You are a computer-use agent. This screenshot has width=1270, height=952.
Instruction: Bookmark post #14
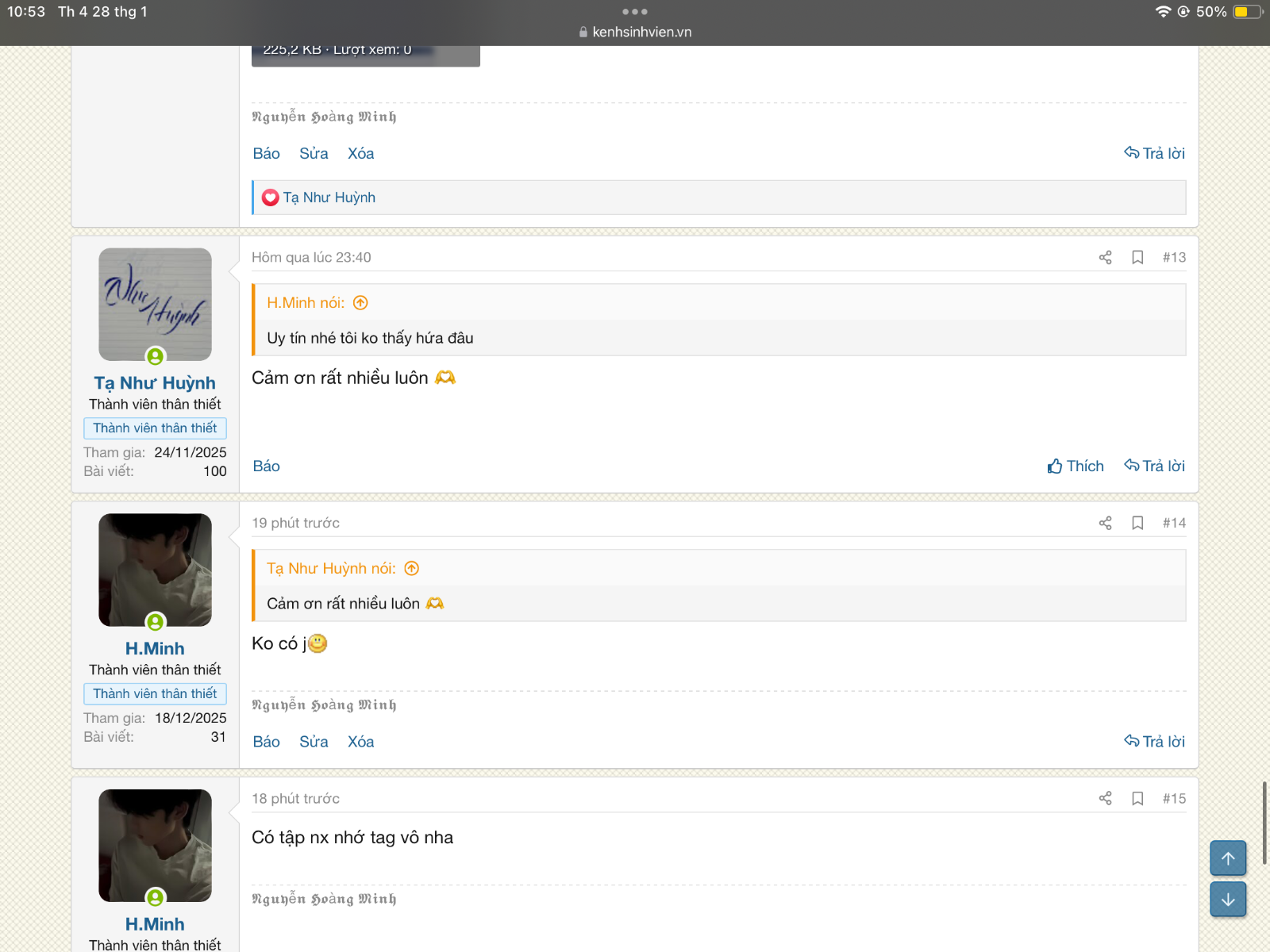1137,523
